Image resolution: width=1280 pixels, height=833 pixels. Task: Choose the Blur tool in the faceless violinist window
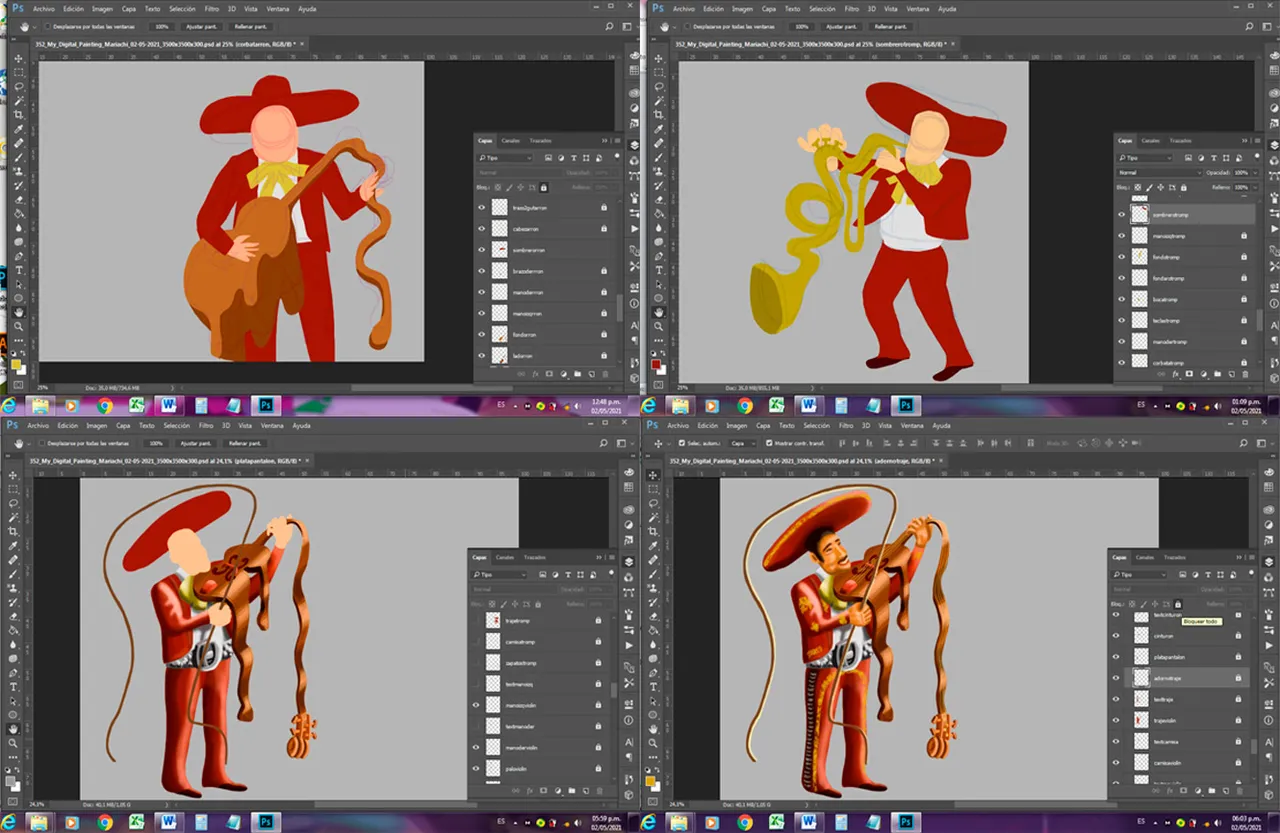[x=14, y=644]
